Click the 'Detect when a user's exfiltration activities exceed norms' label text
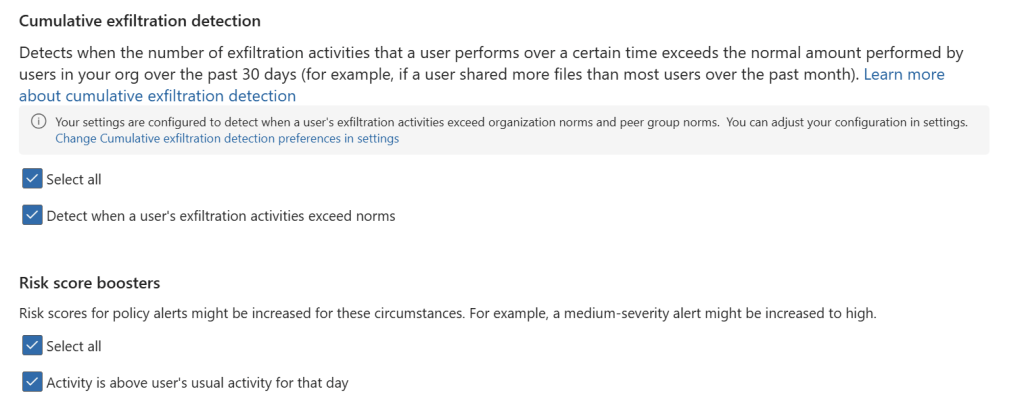This screenshot has height=412, width=1024. point(221,216)
